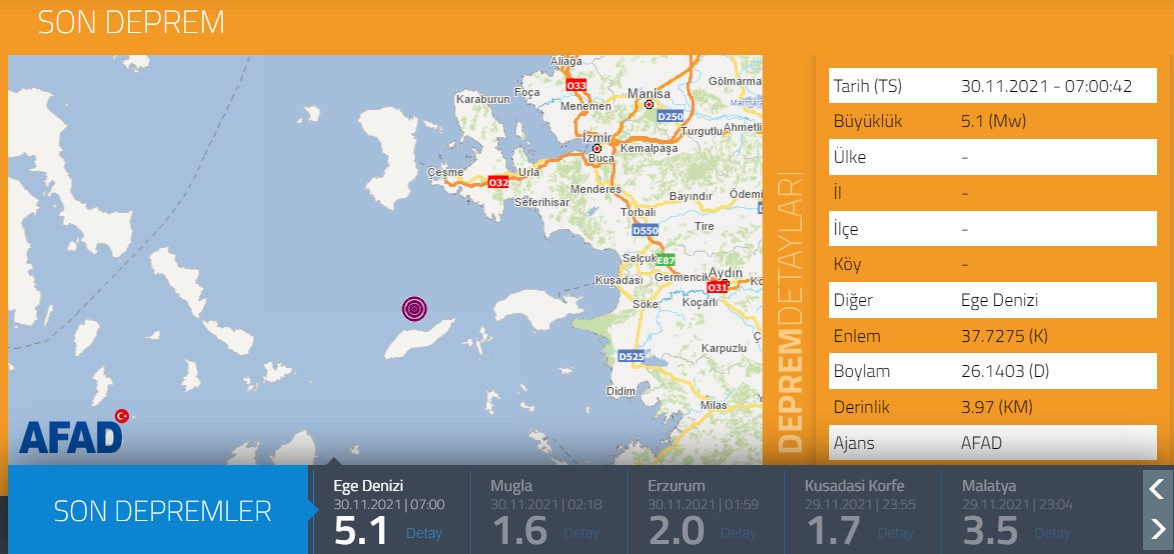Click the latitude value 37.7275 (K)

point(1004,336)
